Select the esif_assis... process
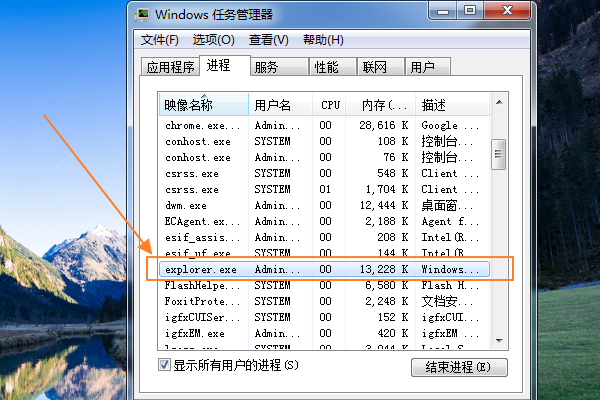 (324, 238)
